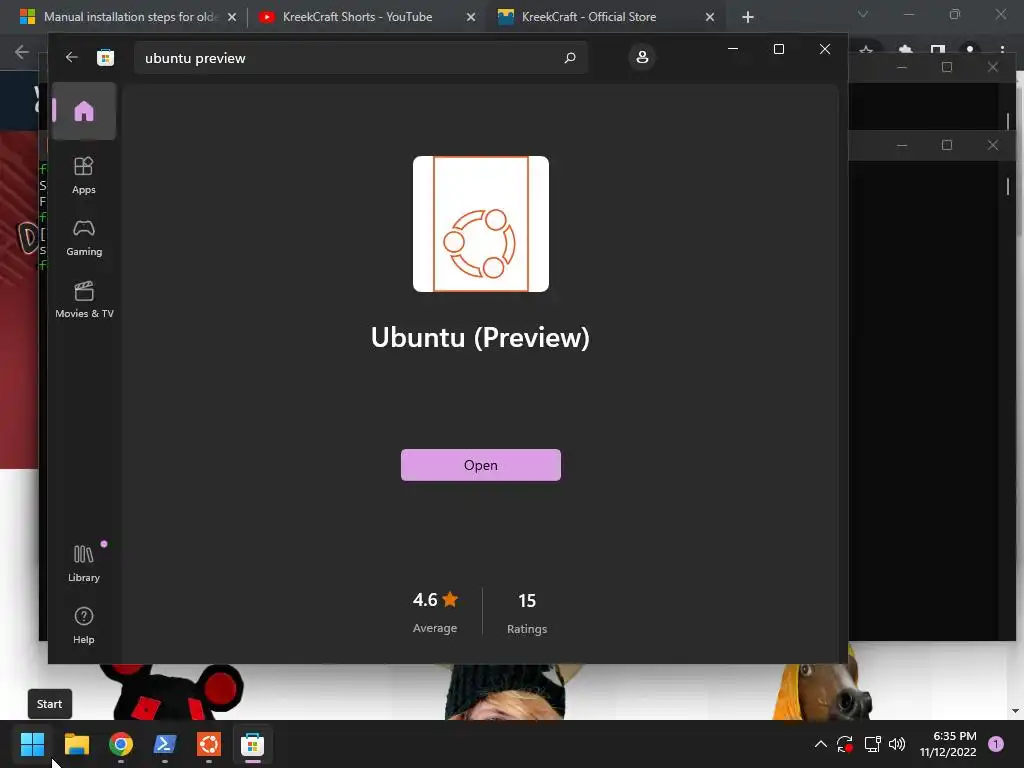The width and height of the screenshot is (1024, 768).
Task: Click the Store back arrow
Action: (x=71, y=57)
